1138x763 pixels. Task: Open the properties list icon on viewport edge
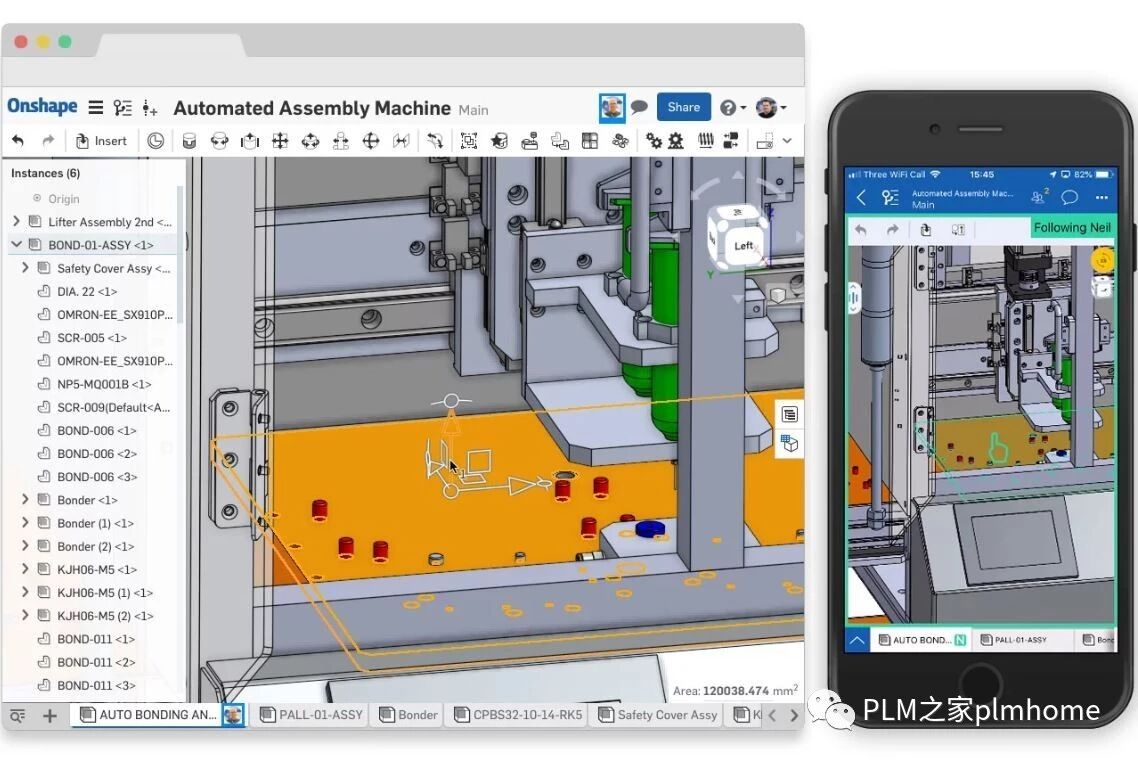click(790, 415)
